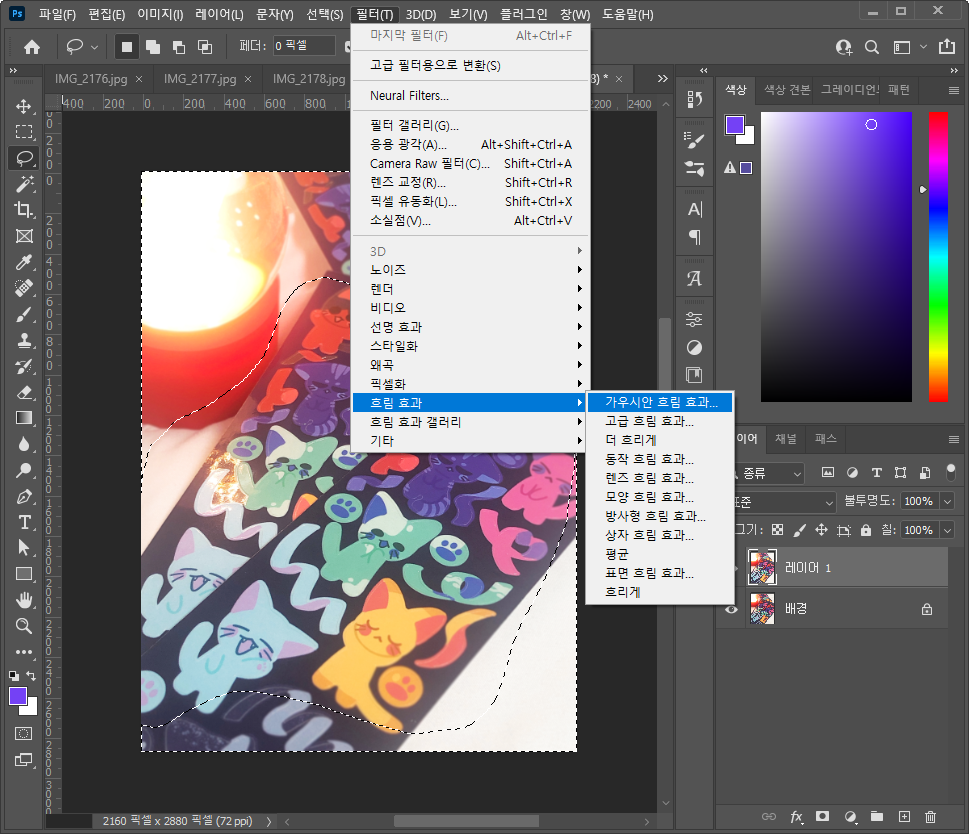Open 종류 layer filter dropdown

click(769, 473)
